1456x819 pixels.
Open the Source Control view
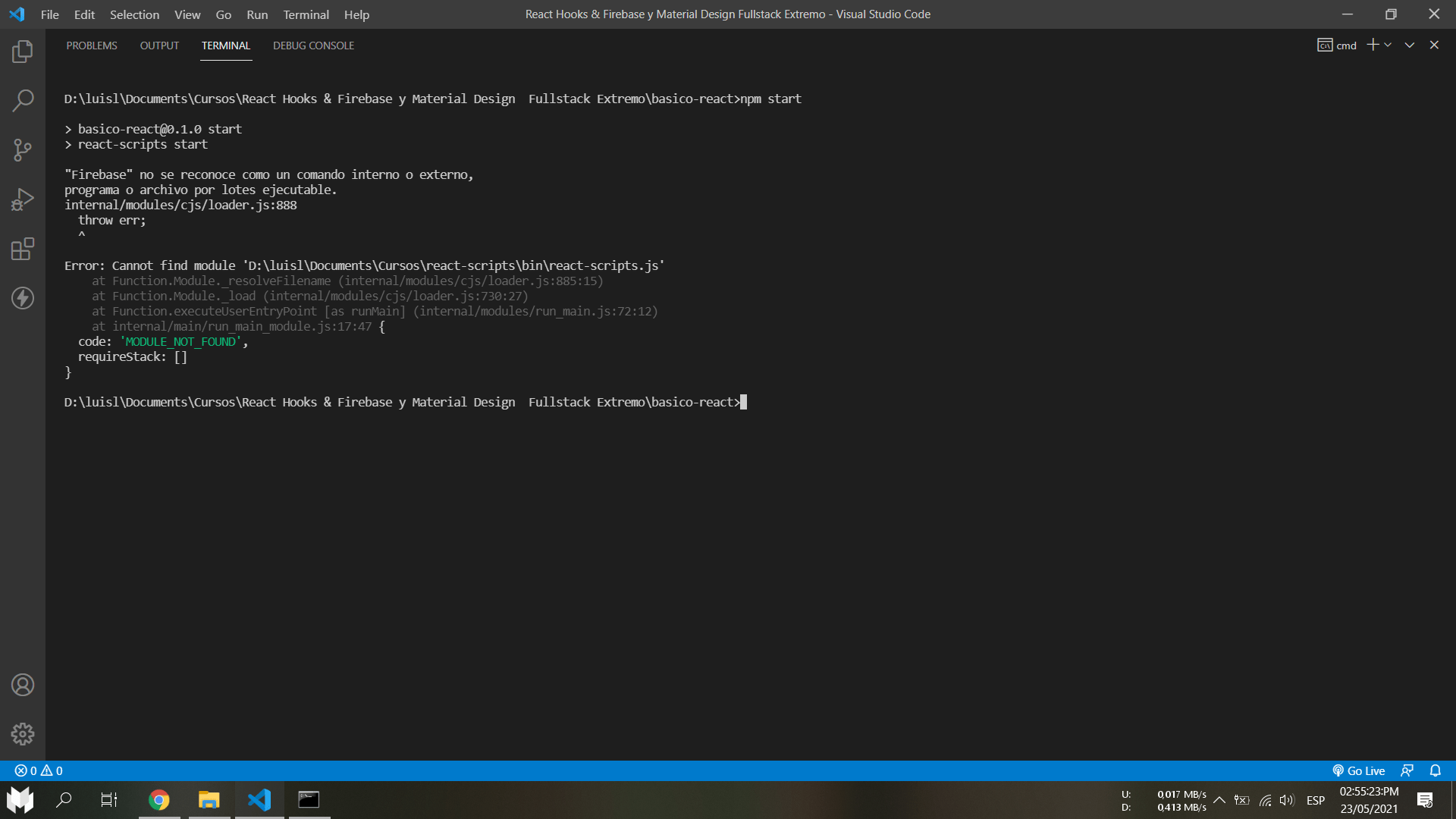pyautogui.click(x=23, y=149)
